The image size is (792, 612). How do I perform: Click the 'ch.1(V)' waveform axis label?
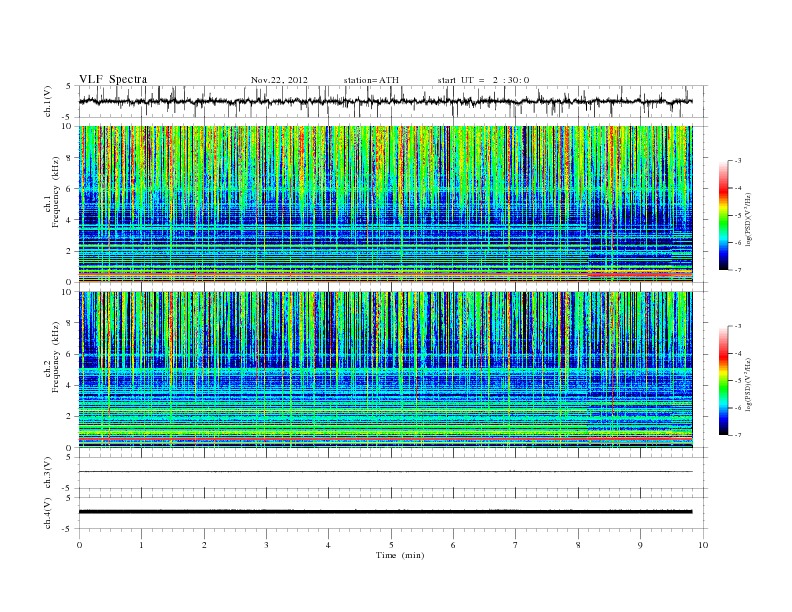(x=47, y=101)
